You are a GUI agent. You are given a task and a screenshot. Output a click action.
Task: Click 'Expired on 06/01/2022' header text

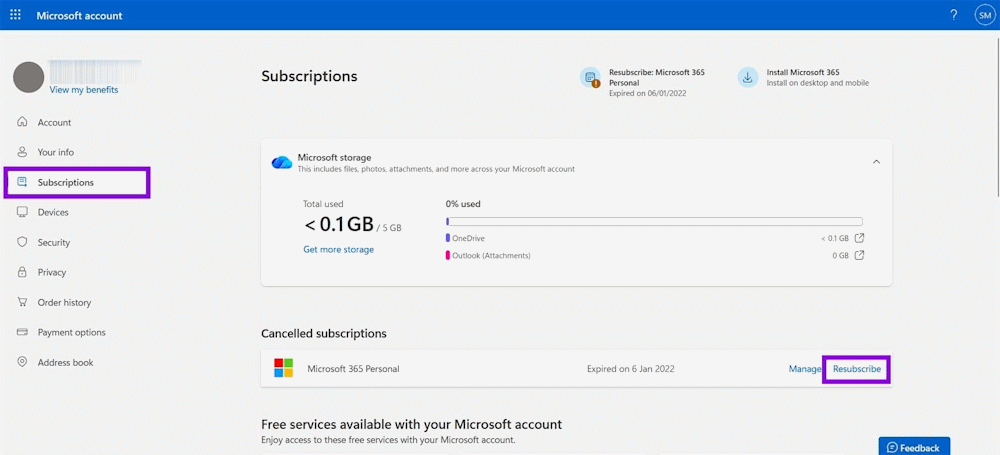tap(647, 93)
